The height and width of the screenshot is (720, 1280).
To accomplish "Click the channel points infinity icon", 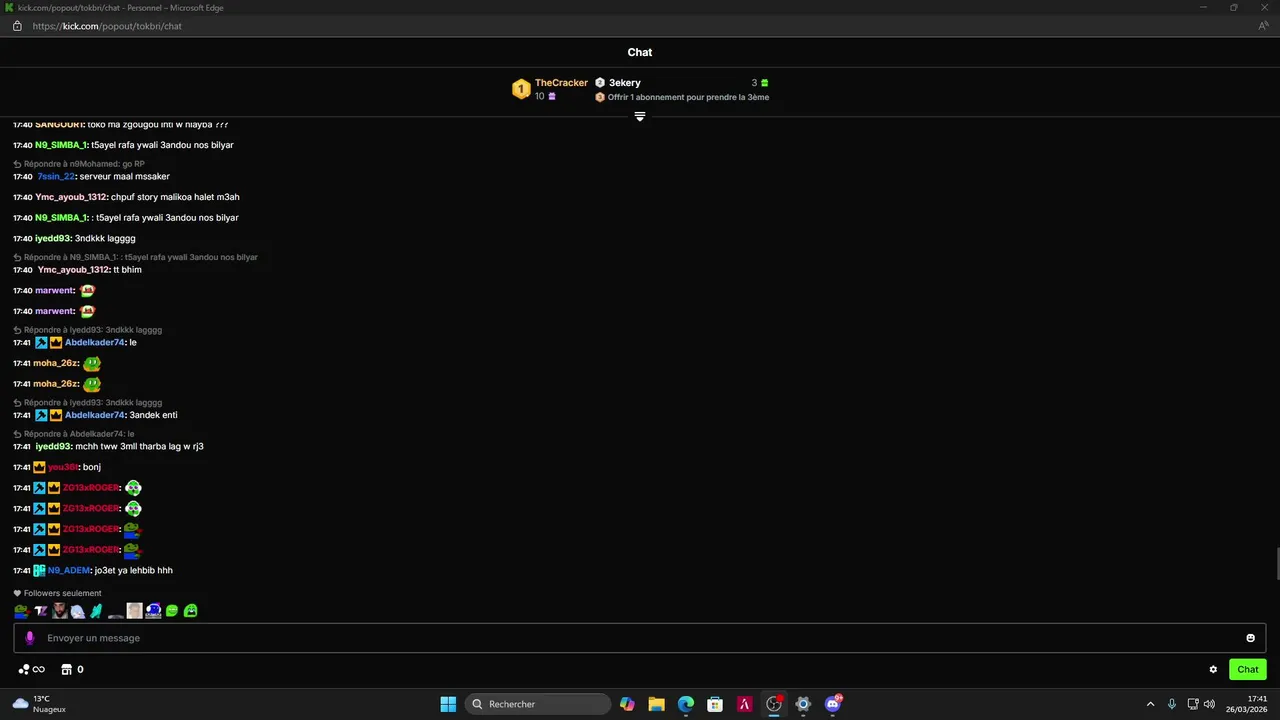I will pyautogui.click(x=39, y=670).
